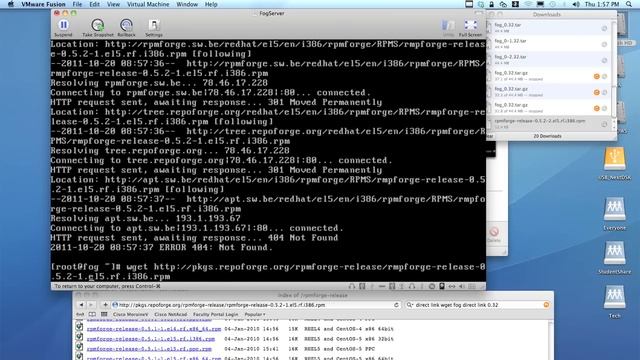Click the volume icon in the menu bar

576,4
